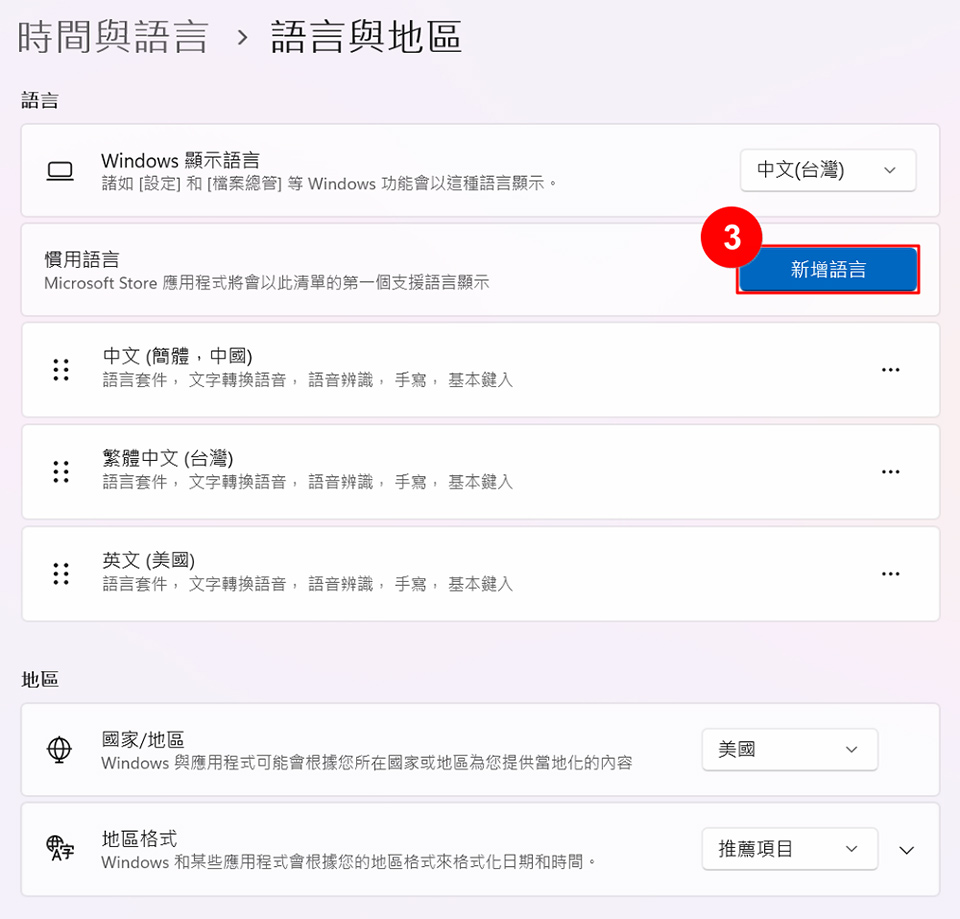The height and width of the screenshot is (919, 960).
Task: Open more options for 中文 (簡體，中國)
Action: point(890,370)
